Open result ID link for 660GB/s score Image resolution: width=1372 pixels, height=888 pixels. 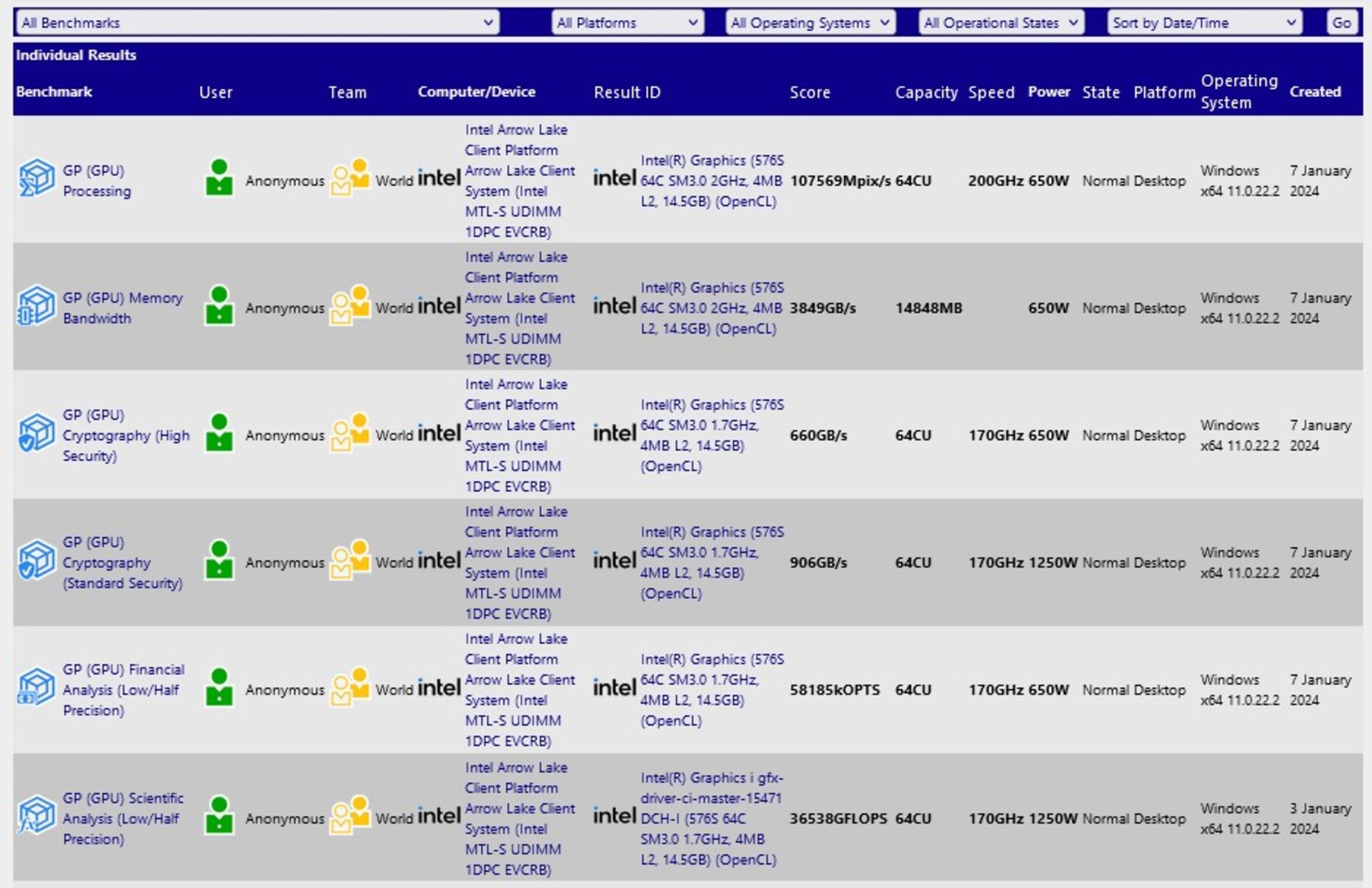pyautogui.click(x=712, y=435)
